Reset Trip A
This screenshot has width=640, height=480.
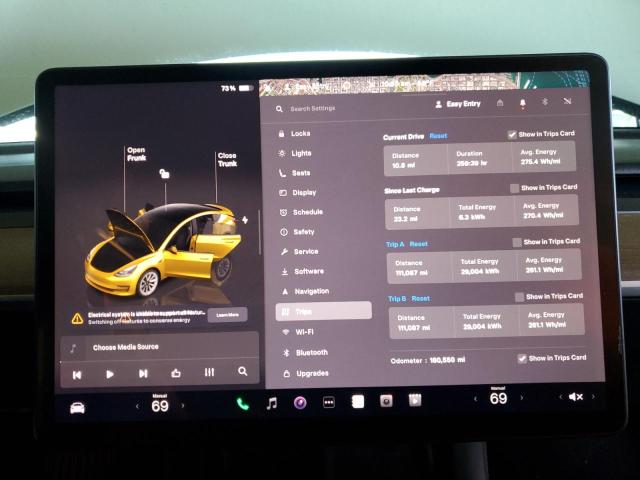click(x=419, y=244)
